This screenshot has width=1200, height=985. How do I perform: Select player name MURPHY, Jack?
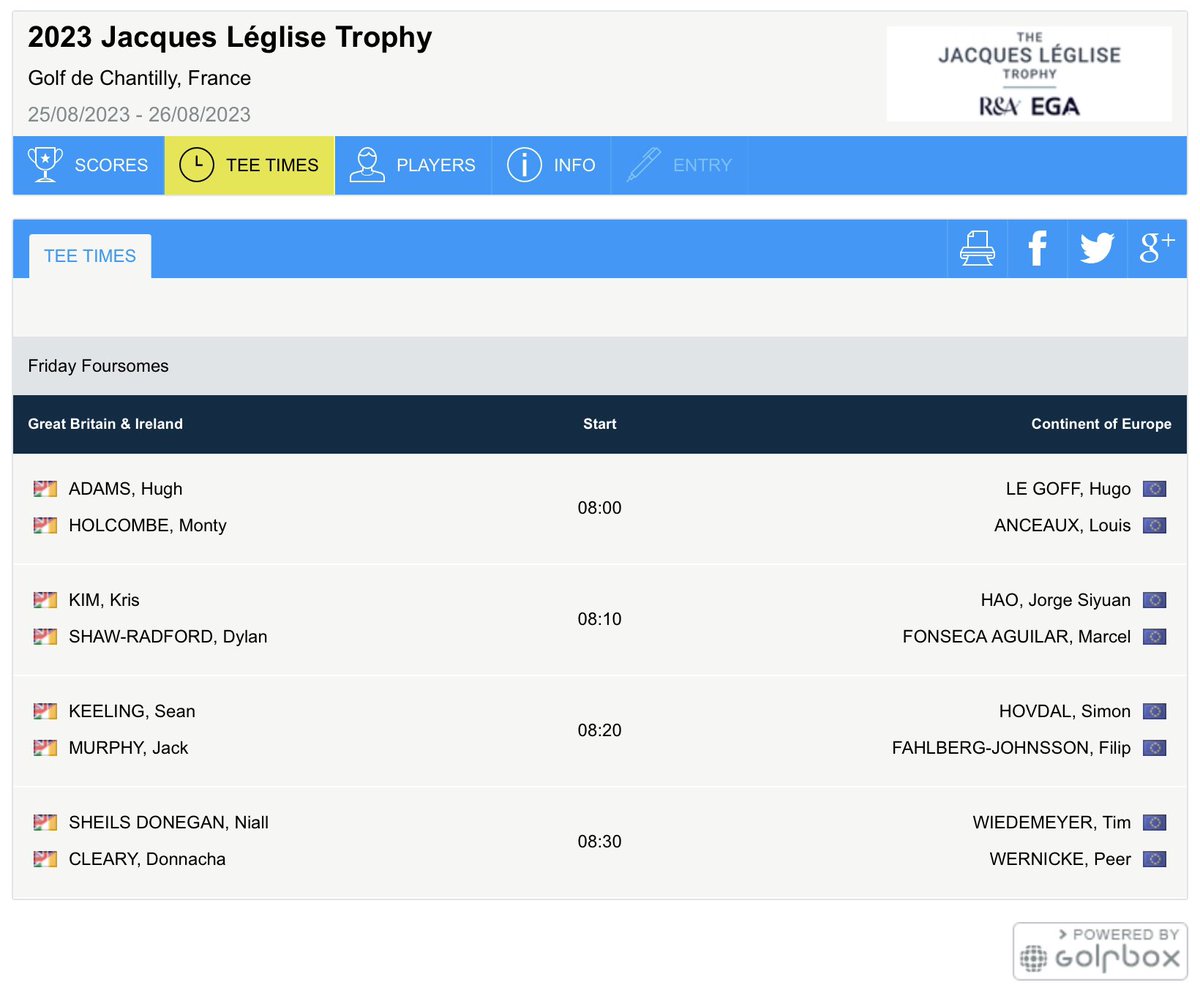point(129,747)
